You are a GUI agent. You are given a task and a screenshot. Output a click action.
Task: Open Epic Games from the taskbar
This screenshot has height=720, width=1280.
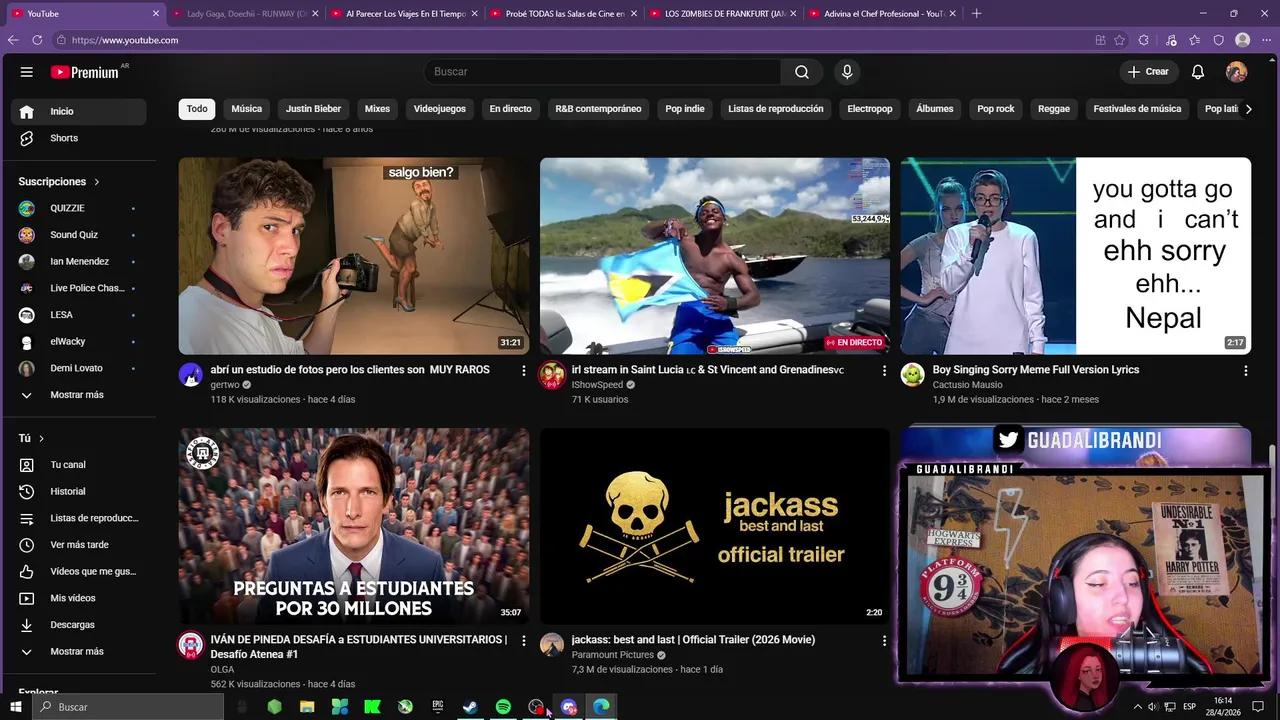[438, 707]
